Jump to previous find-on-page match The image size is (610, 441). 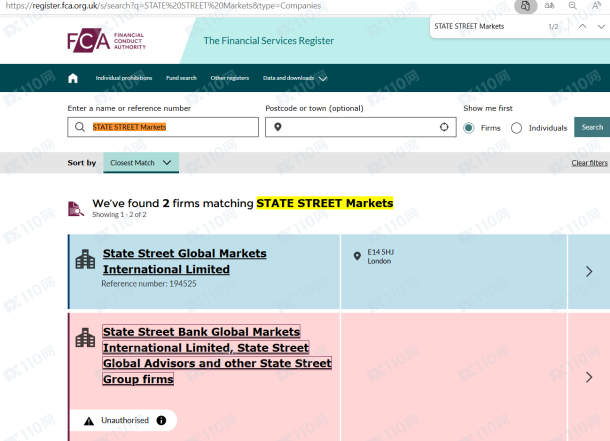point(582,26)
